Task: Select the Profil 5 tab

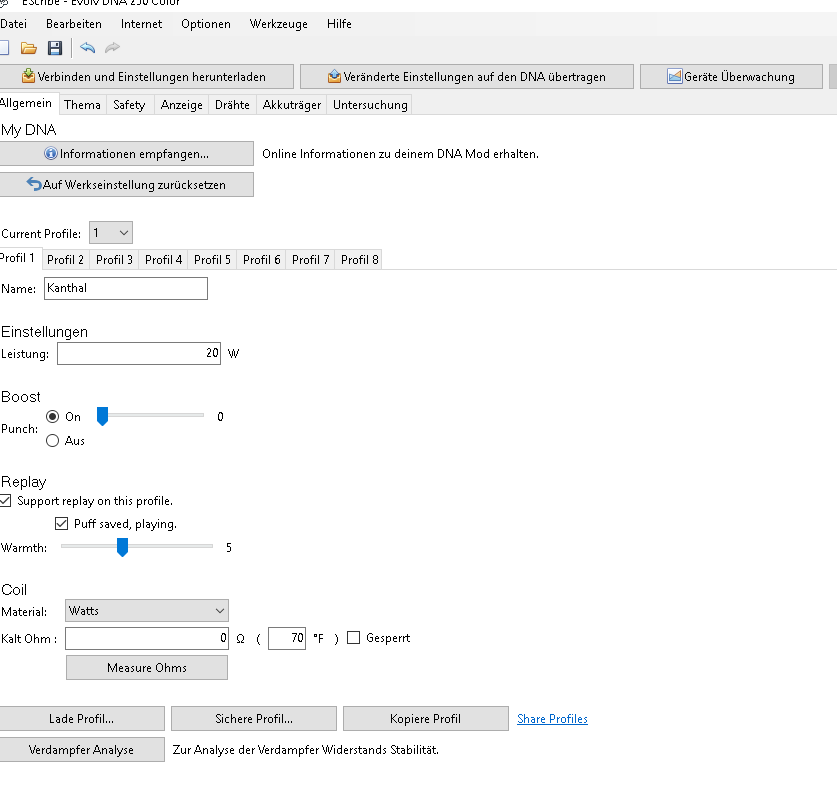Action: coord(212,260)
